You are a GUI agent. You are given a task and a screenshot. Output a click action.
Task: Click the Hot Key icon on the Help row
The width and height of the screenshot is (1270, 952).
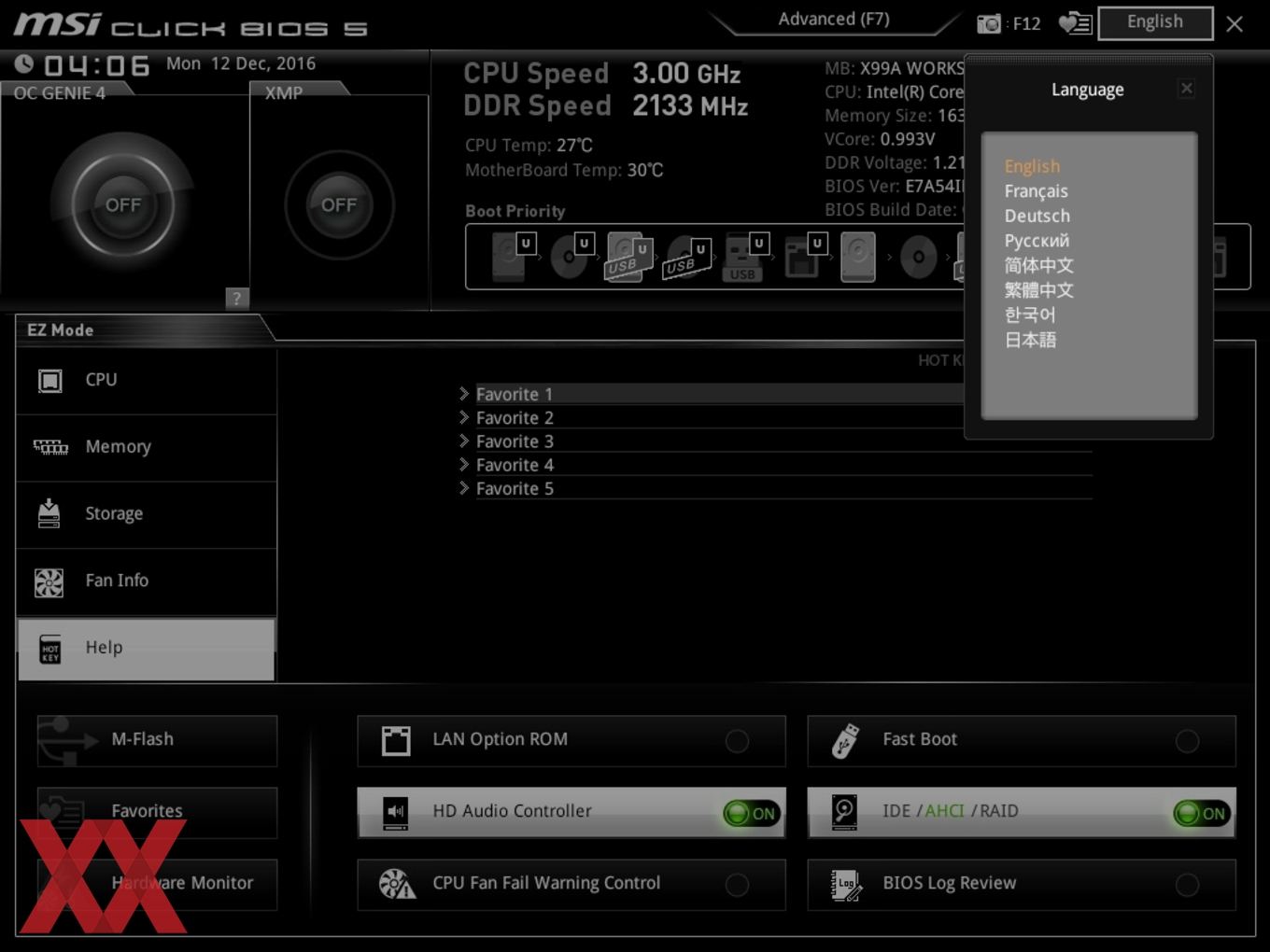pyautogui.click(x=50, y=650)
